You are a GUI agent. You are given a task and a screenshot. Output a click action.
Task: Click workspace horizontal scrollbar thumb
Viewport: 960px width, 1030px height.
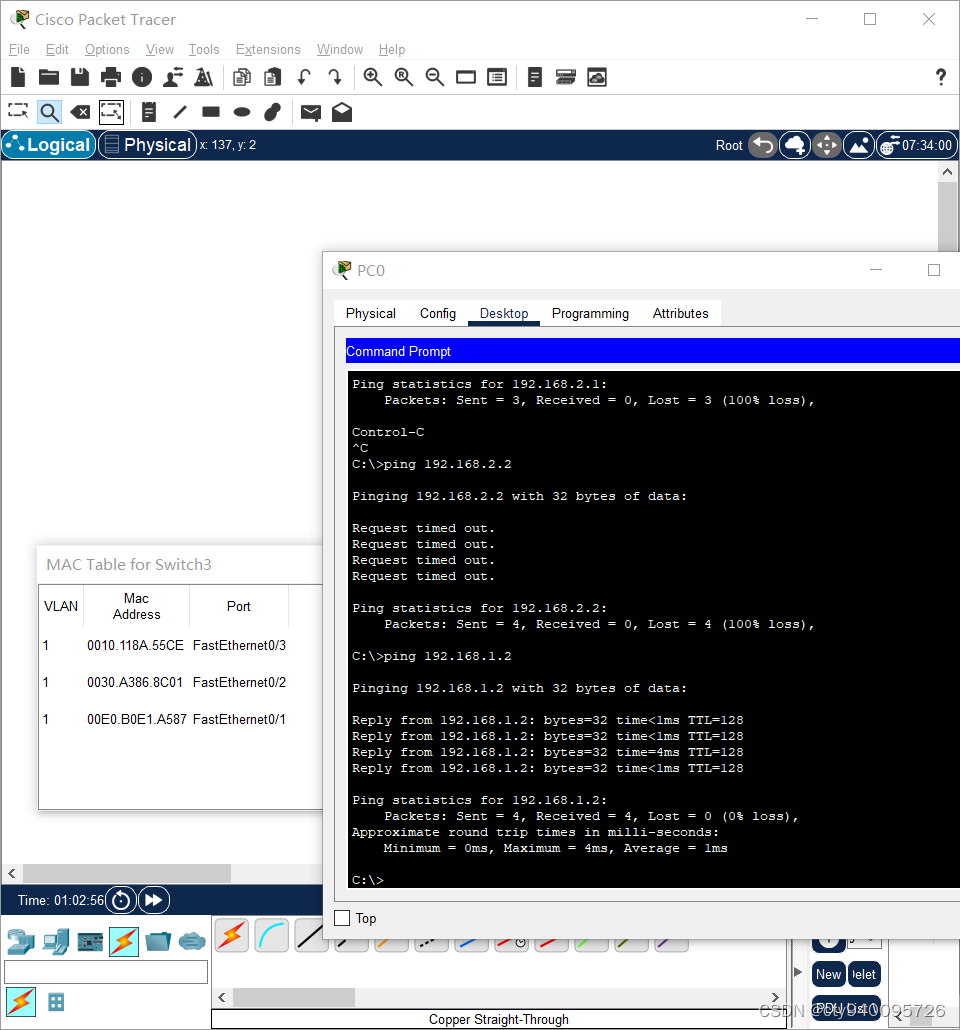[x=127, y=873]
